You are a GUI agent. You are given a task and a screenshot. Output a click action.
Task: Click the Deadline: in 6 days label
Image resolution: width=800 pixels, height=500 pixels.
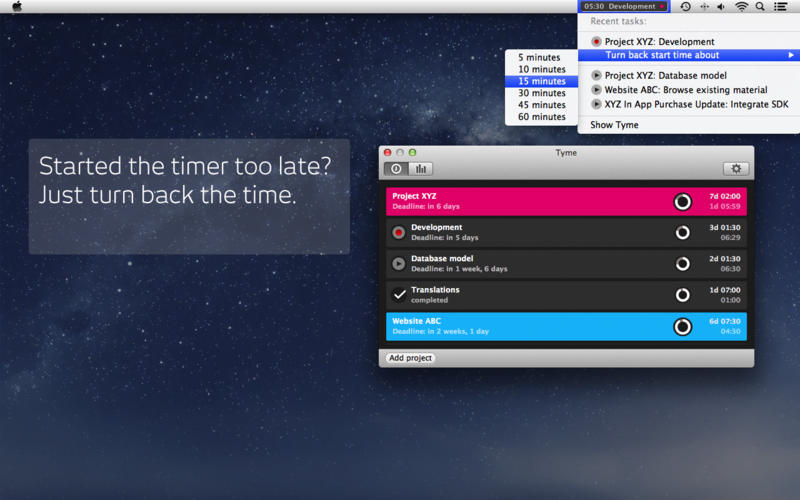click(x=426, y=207)
